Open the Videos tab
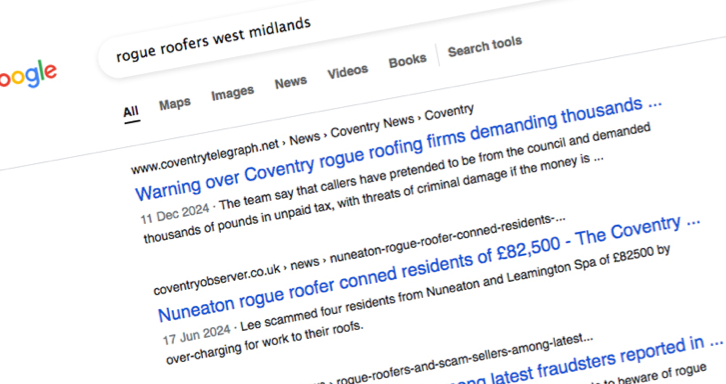 348,71
